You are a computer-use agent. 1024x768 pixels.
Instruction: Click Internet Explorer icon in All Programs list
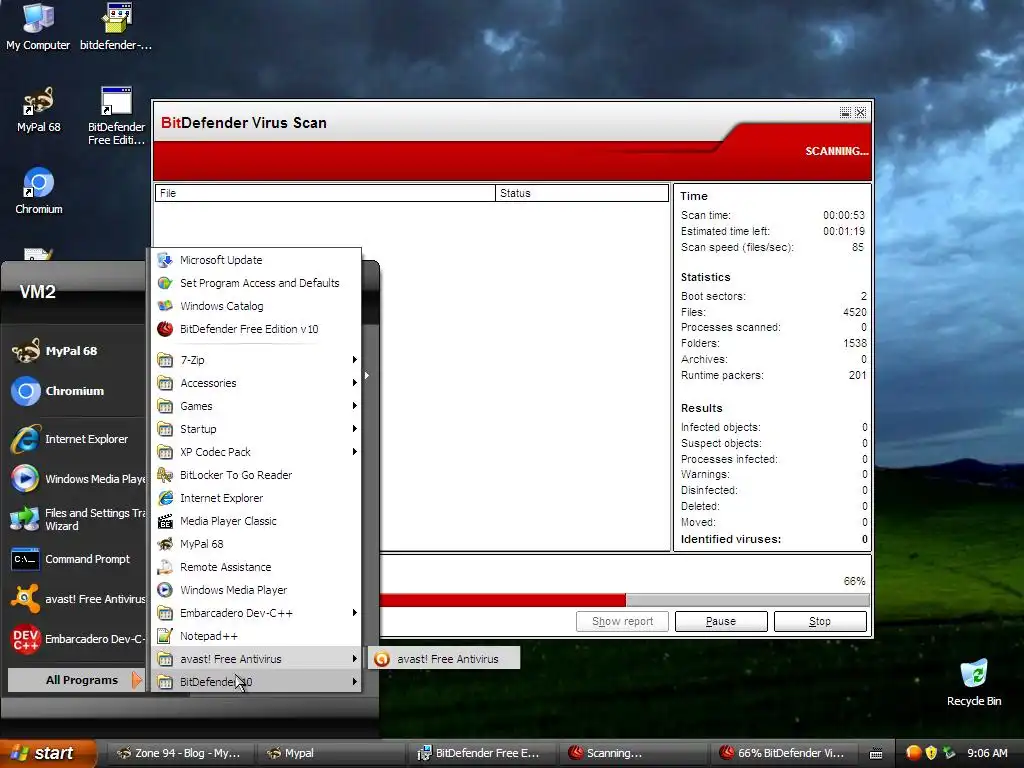coord(165,498)
